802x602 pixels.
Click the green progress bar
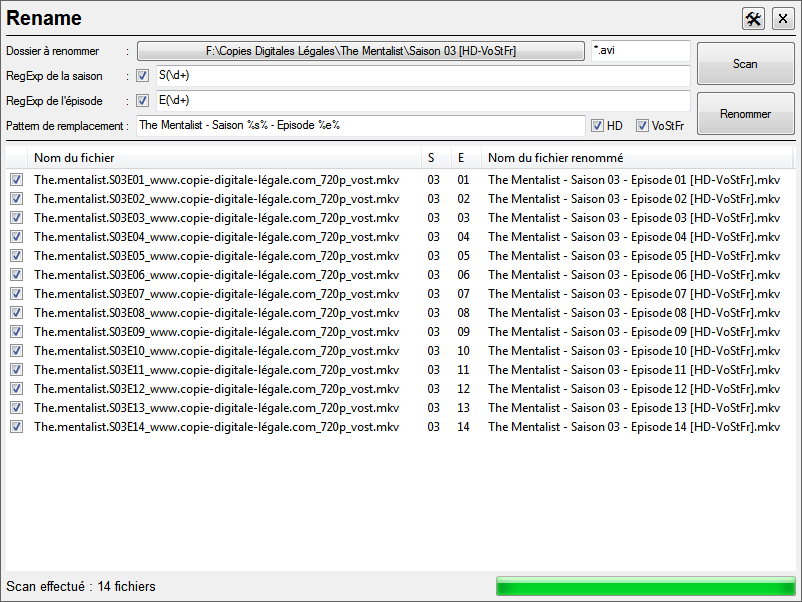pos(645,586)
